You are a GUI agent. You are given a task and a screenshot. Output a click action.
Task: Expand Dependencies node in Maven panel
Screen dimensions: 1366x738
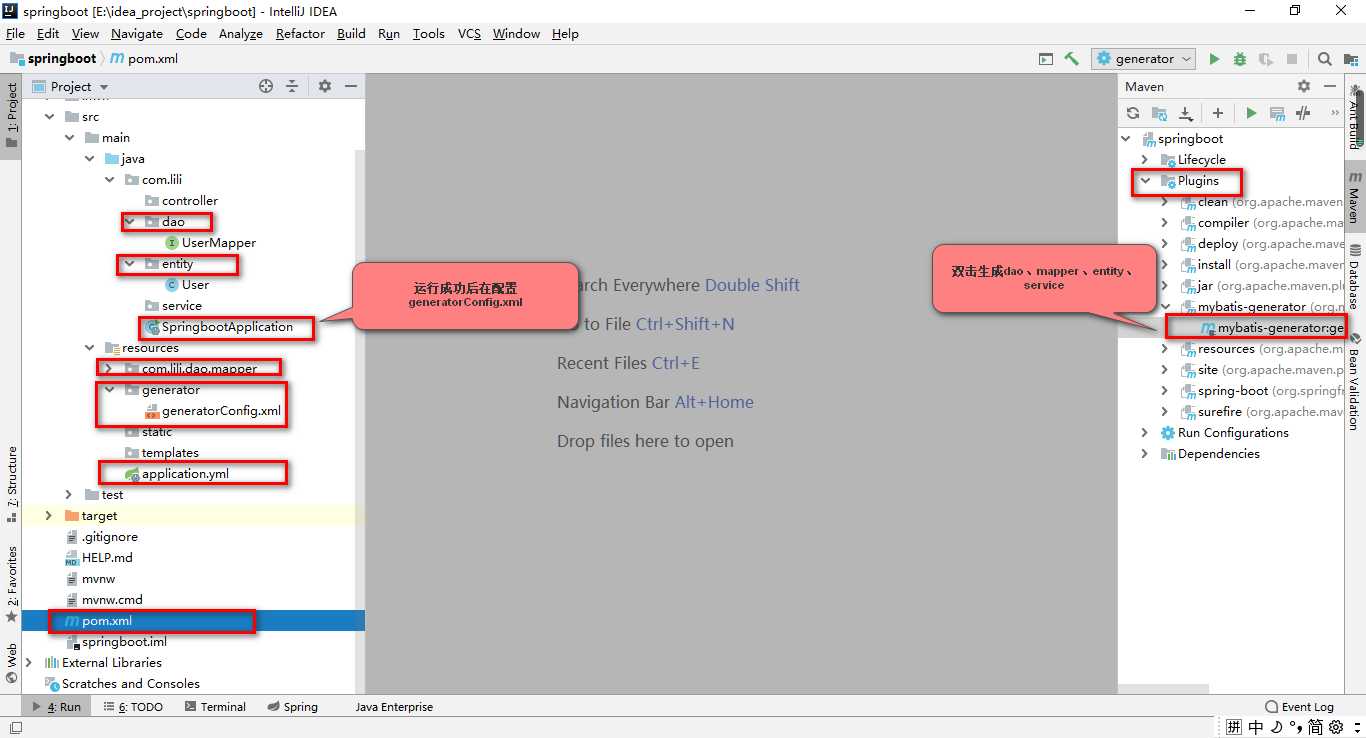pyautogui.click(x=1146, y=454)
